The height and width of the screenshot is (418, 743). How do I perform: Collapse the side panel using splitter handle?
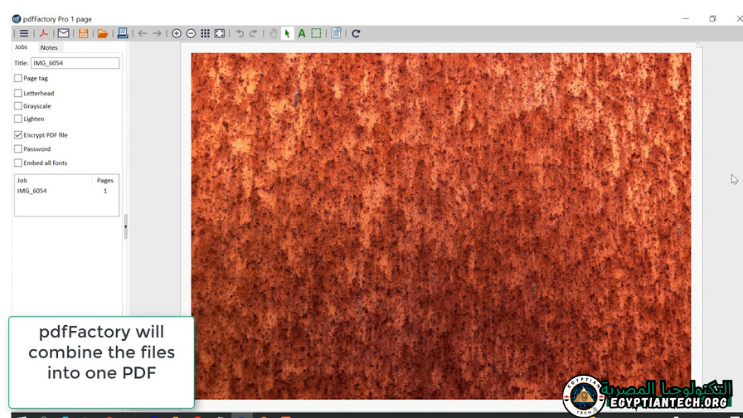[x=125, y=226]
